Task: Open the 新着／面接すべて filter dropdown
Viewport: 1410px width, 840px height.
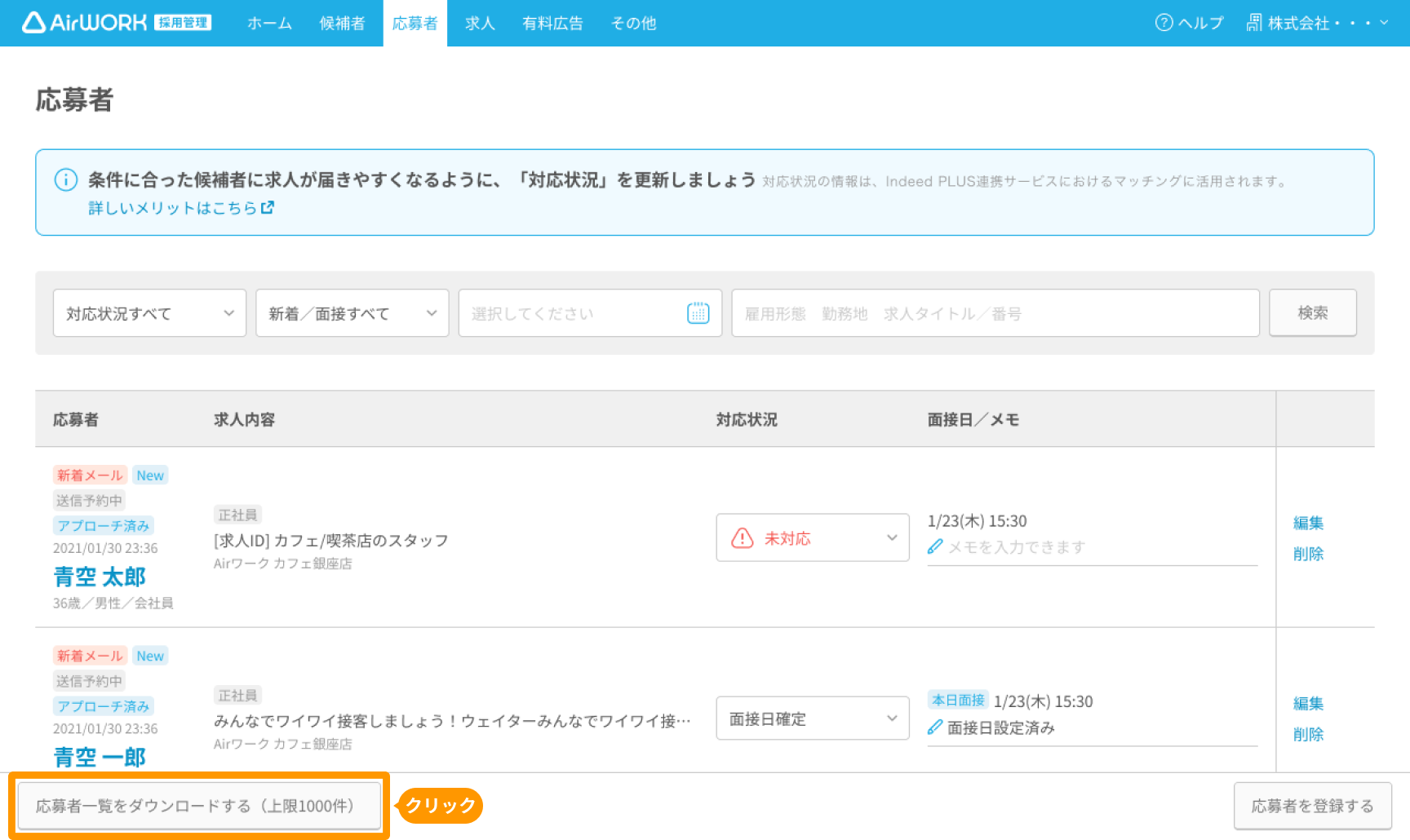Action: click(x=352, y=313)
